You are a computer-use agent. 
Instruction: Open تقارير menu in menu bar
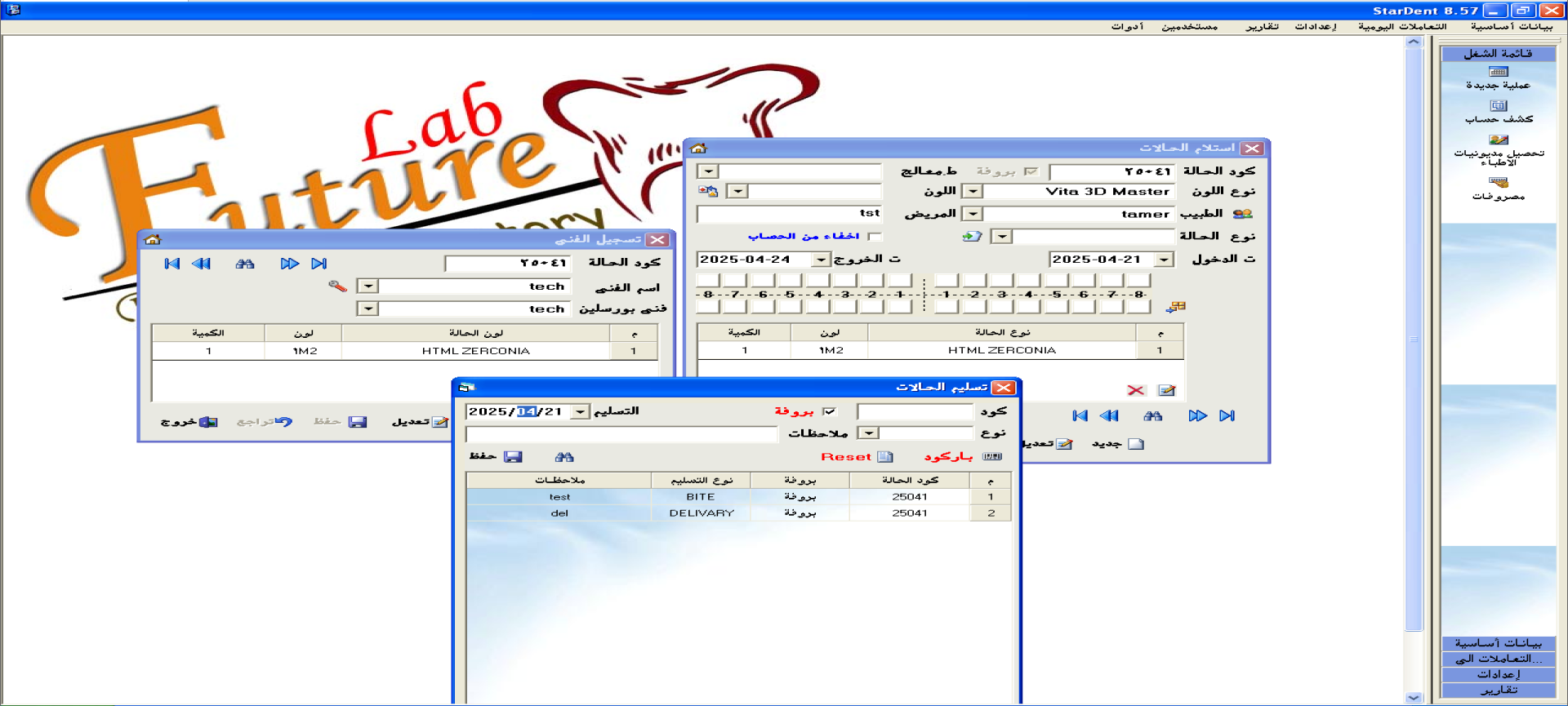1262,26
